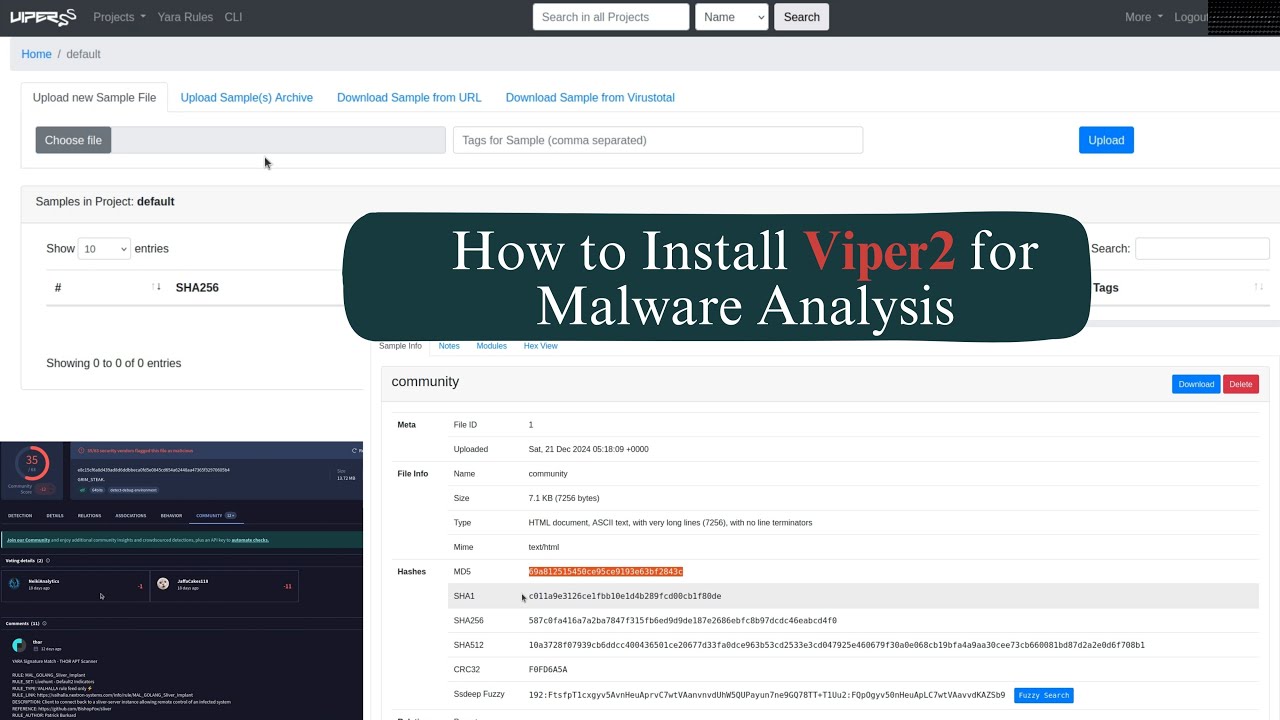Screen dimensions: 1280x720
Task: Click JaffaCakes118 voter avatar
Action: 163,583
